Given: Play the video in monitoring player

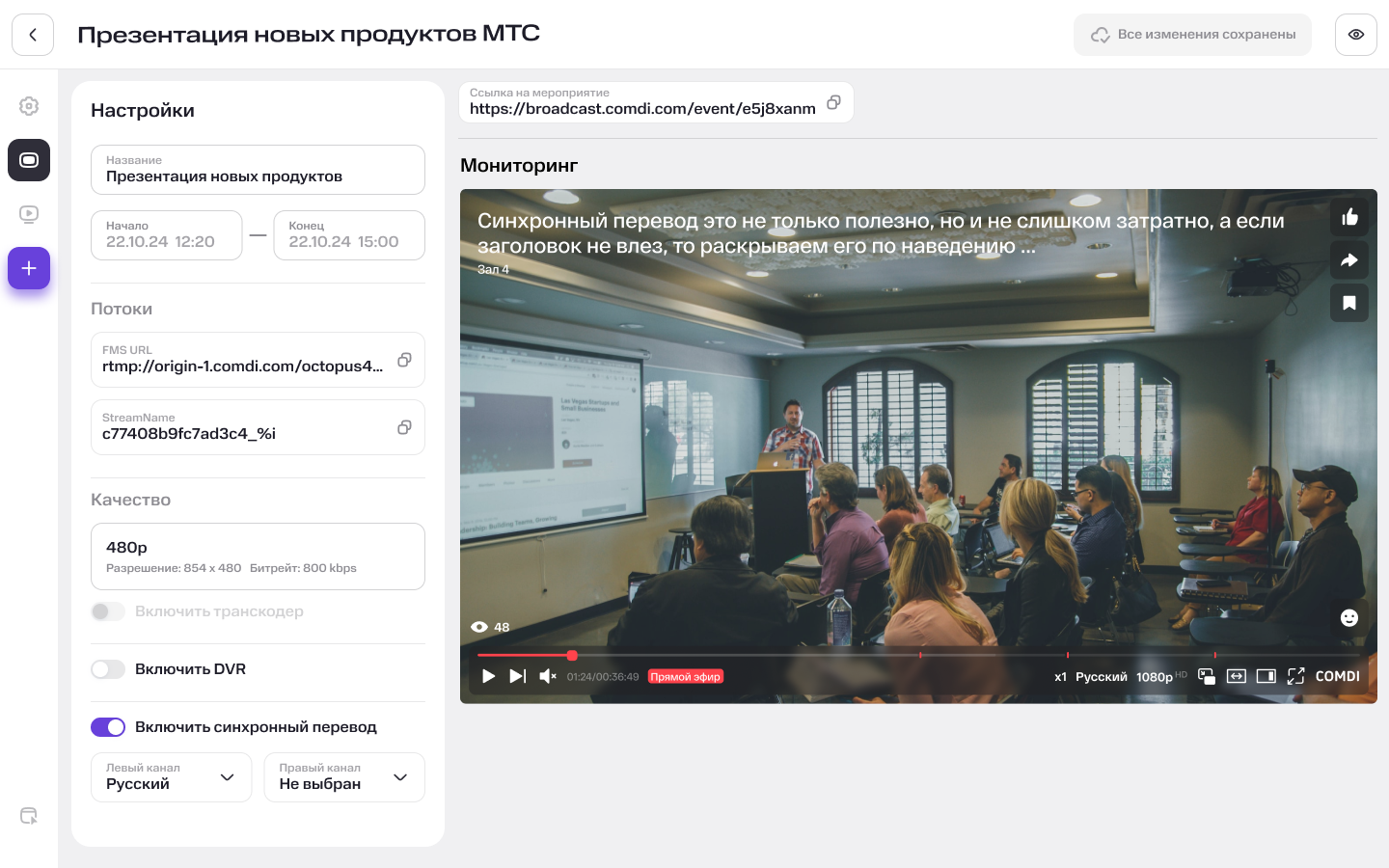Looking at the screenshot, I should (x=488, y=676).
